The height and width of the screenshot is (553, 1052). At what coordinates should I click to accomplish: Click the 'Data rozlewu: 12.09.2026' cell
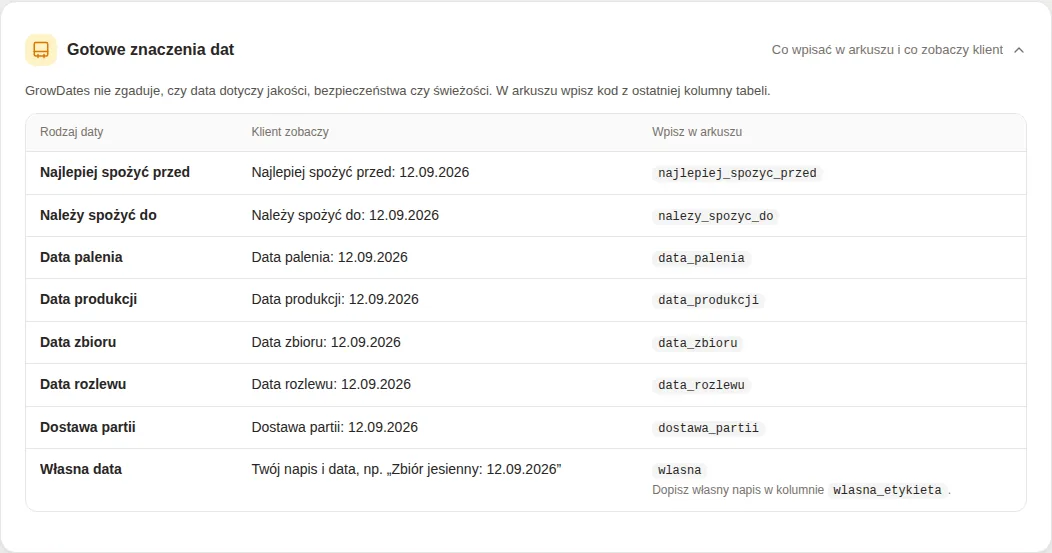(331, 385)
